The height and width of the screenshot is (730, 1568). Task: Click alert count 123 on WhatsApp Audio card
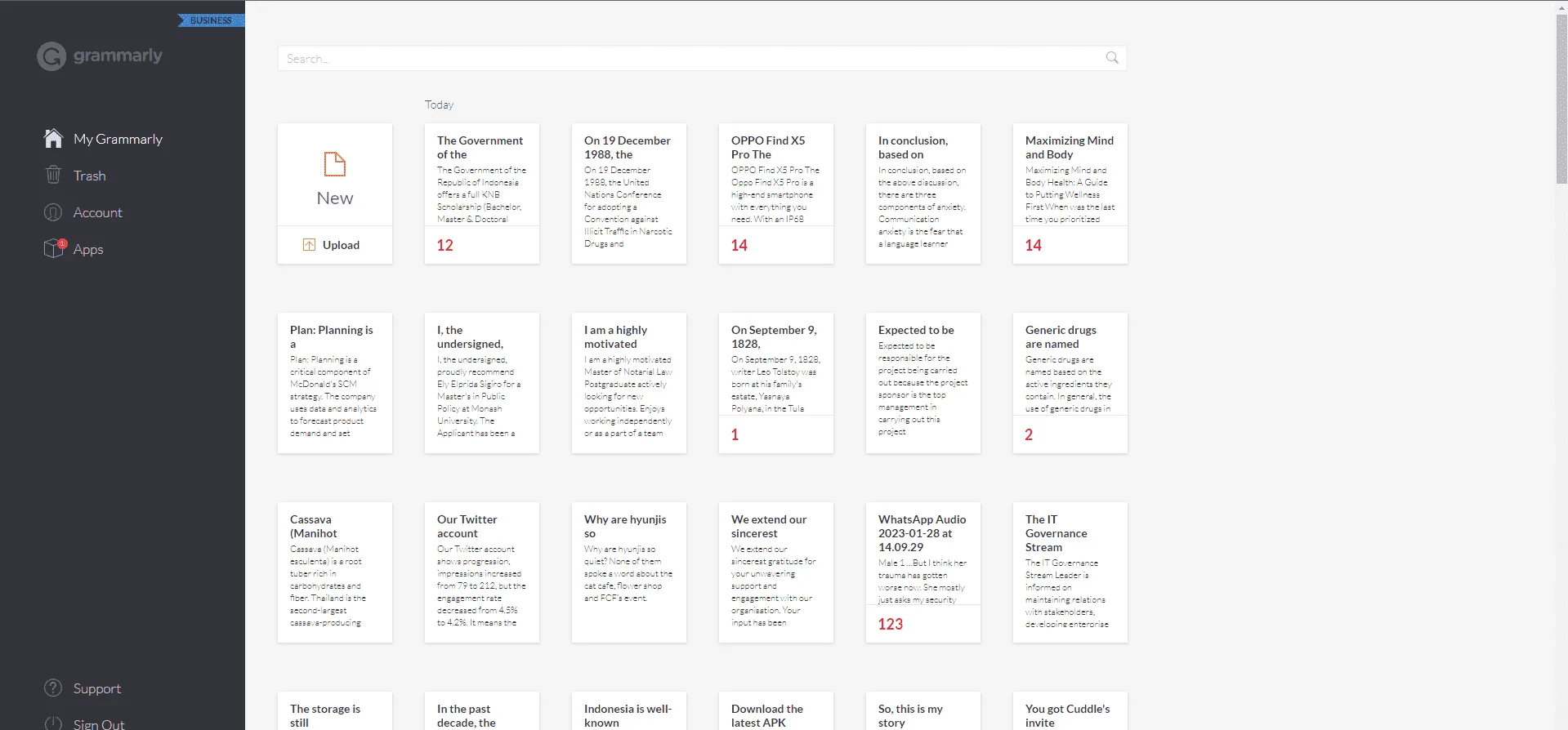coord(891,624)
